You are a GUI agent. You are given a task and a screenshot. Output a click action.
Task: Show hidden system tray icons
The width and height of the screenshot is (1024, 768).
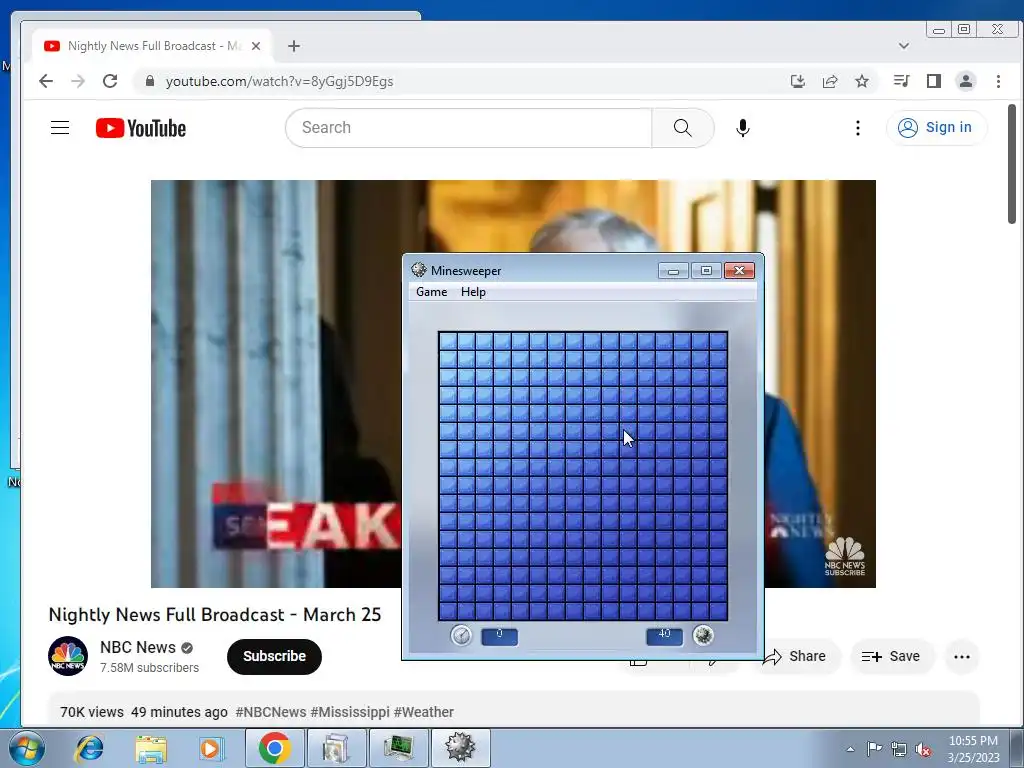click(x=850, y=749)
